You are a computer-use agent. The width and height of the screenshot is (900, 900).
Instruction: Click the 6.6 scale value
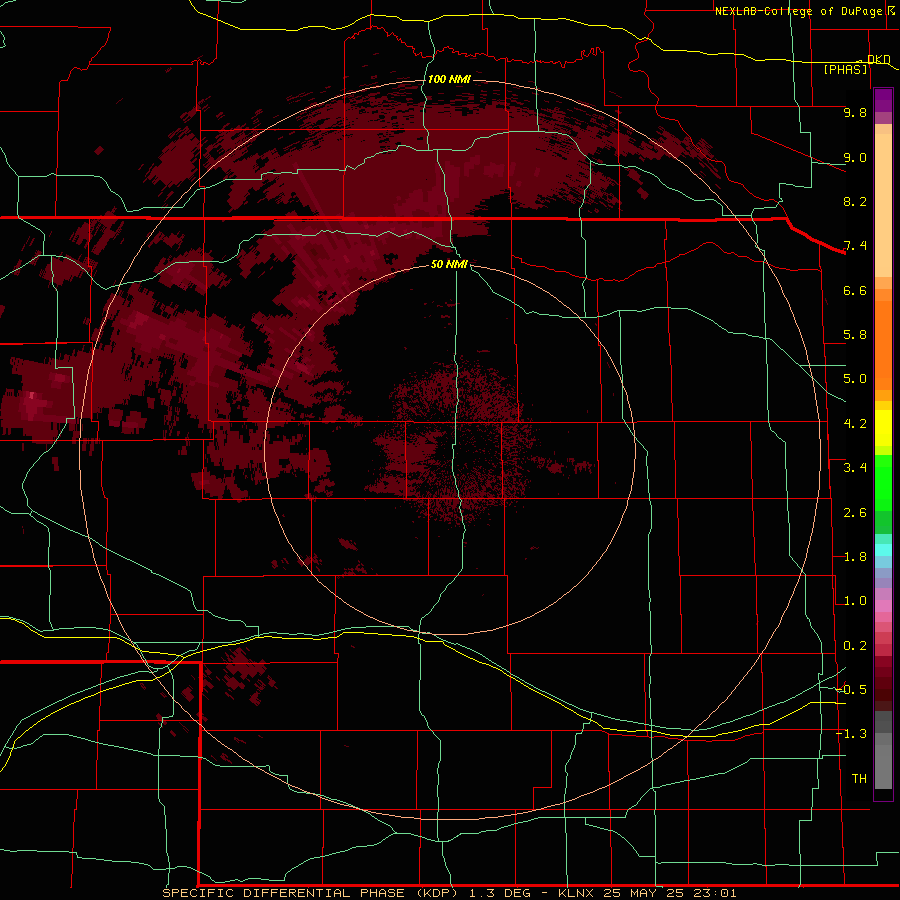pyautogui.click(x=855, y=290)
